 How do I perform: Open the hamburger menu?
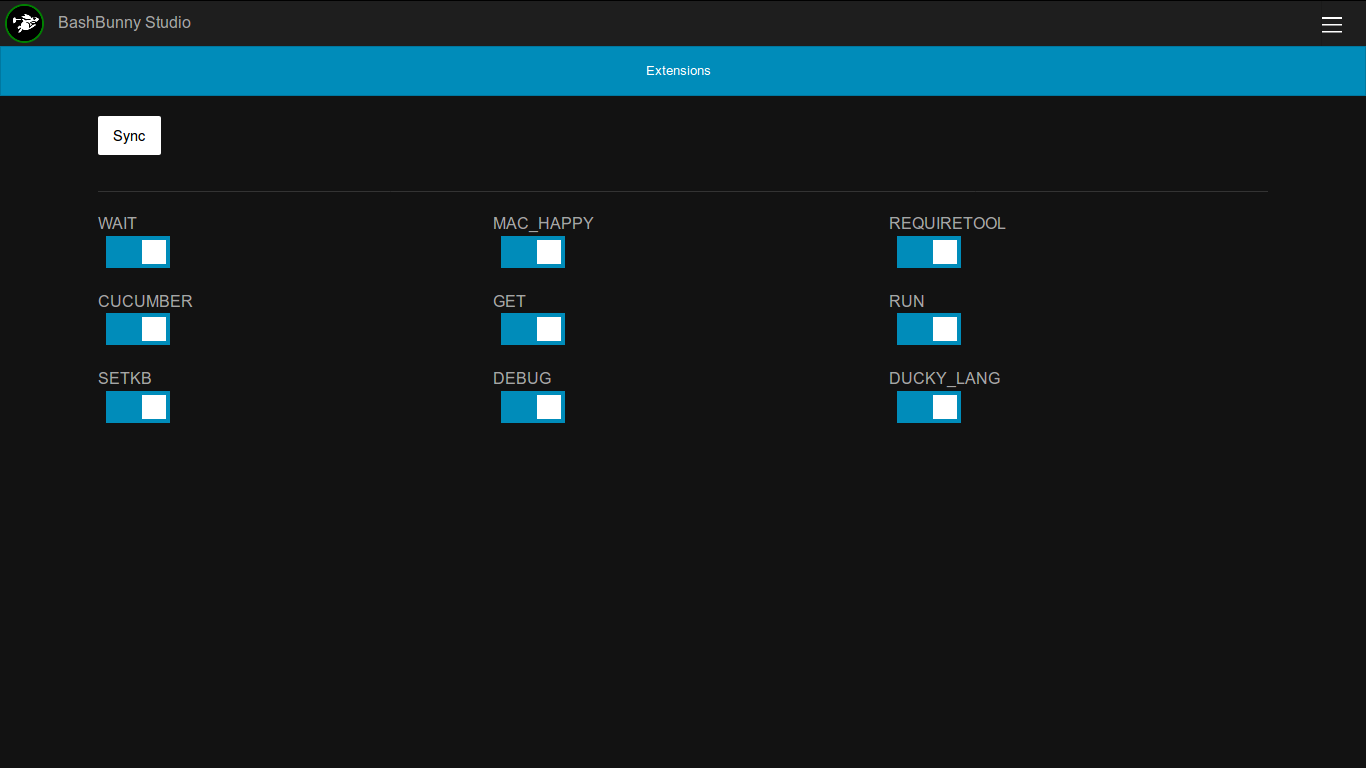click(x=1332, y=24)
